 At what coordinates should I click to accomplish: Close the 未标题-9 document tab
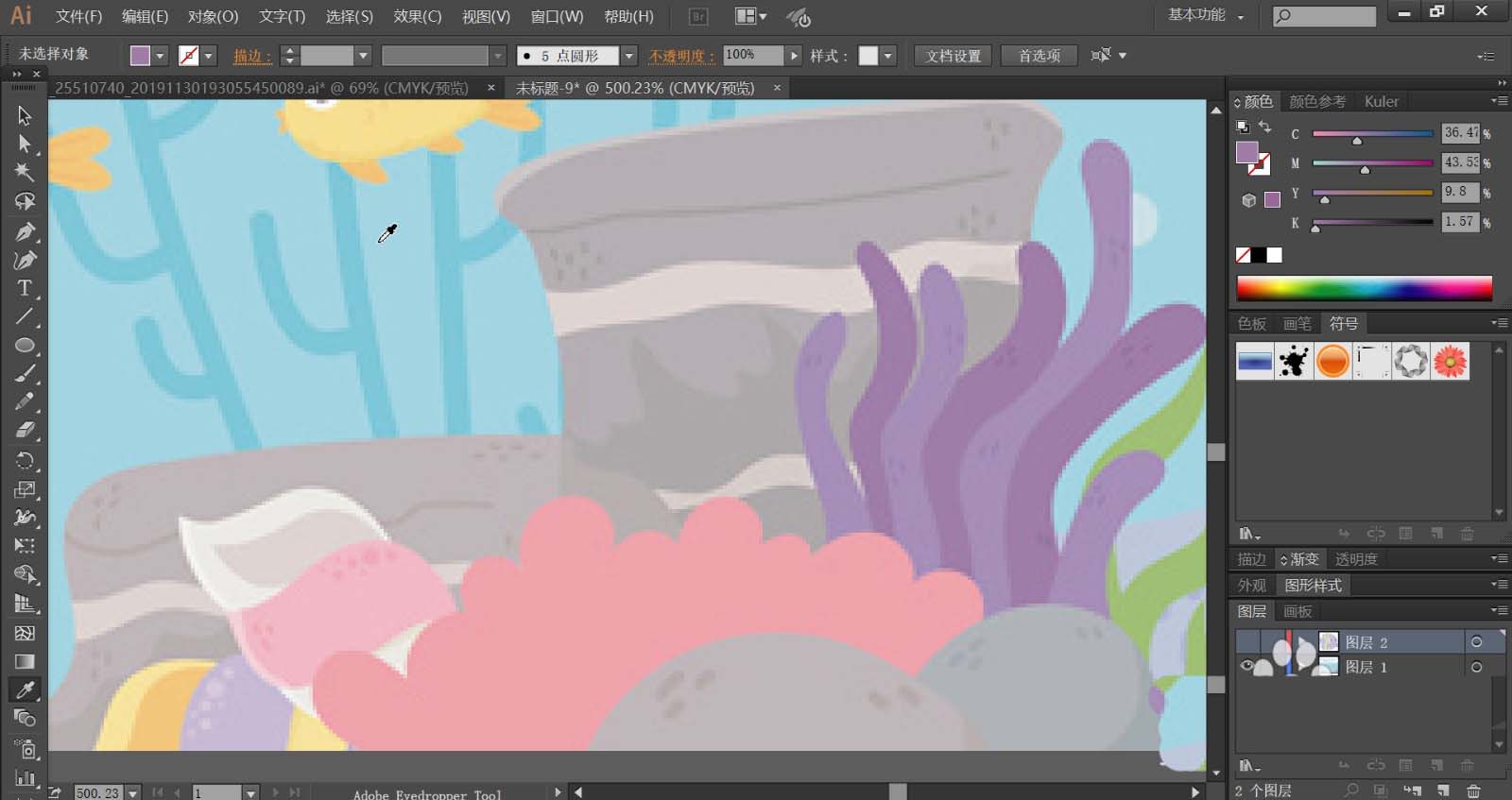click(x=777, y=88)
